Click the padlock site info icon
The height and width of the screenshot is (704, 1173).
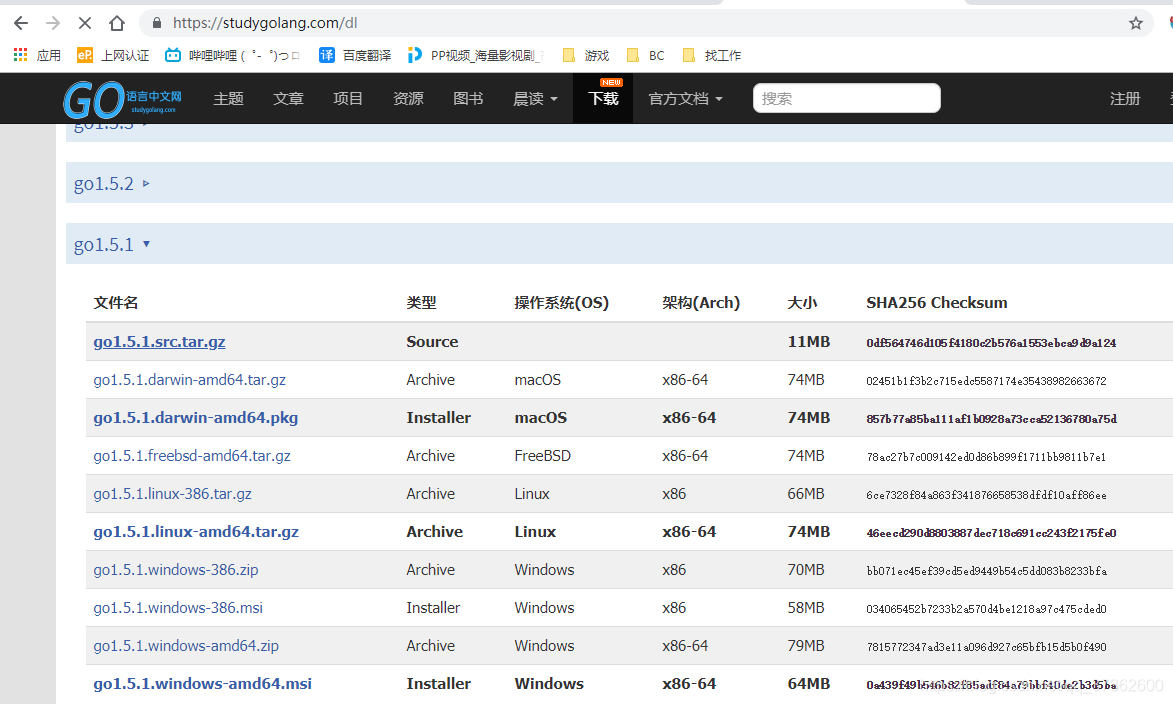click(x=156, y=23)
